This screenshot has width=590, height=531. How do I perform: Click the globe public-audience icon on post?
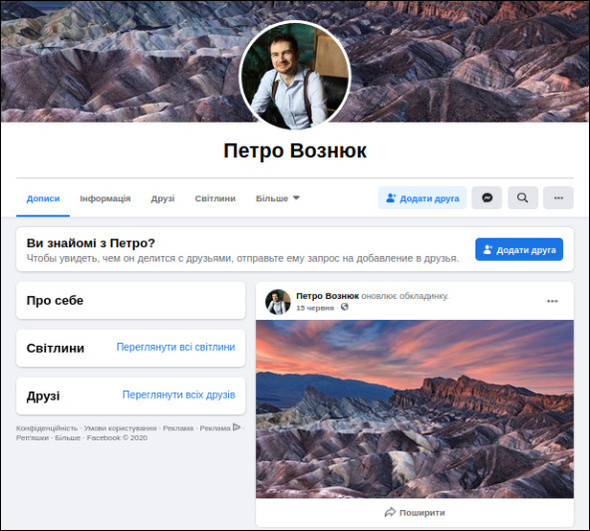point(344,307)
